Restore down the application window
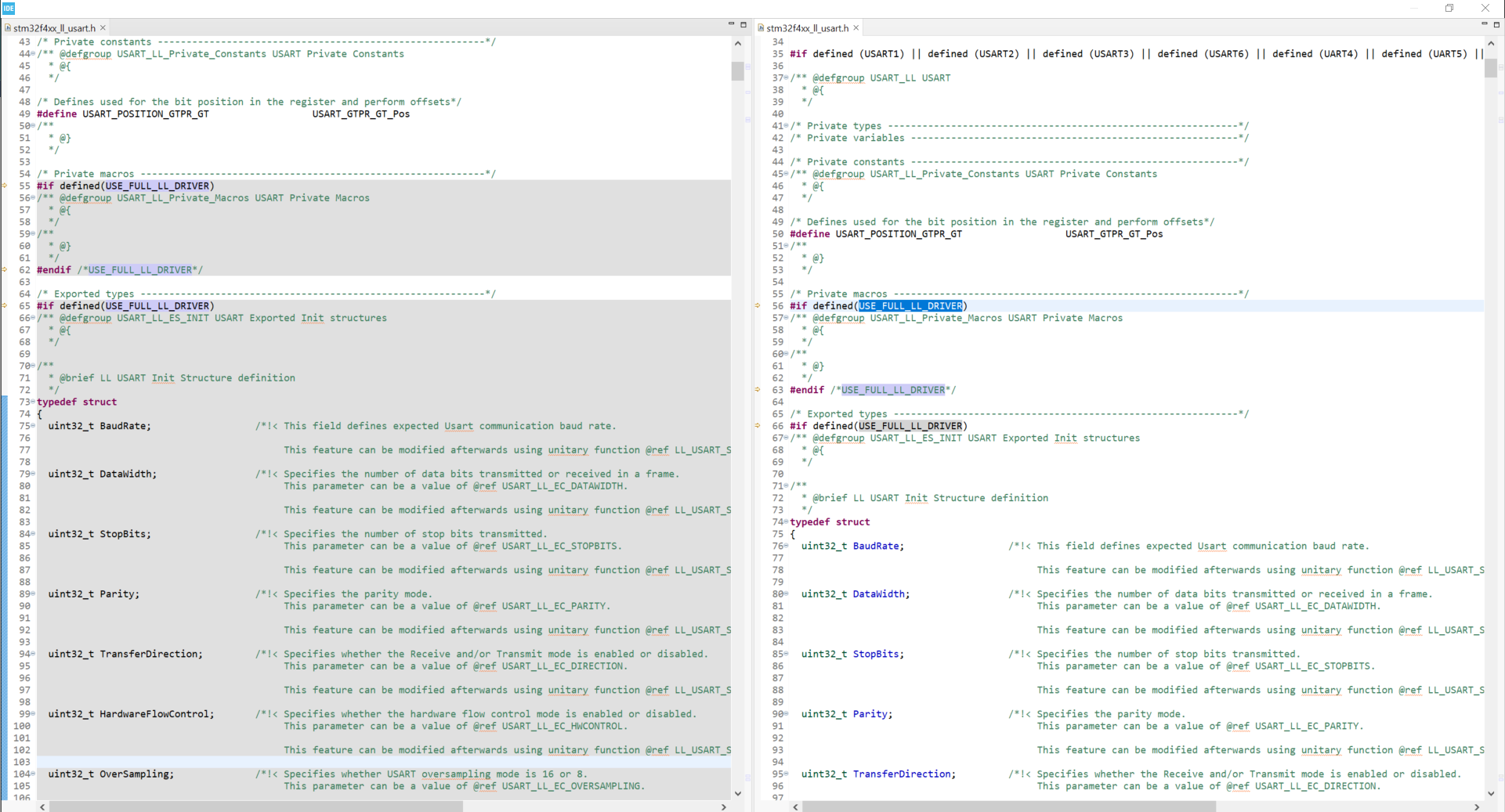The image size is (1505, 812). (x=1449, y=8)
